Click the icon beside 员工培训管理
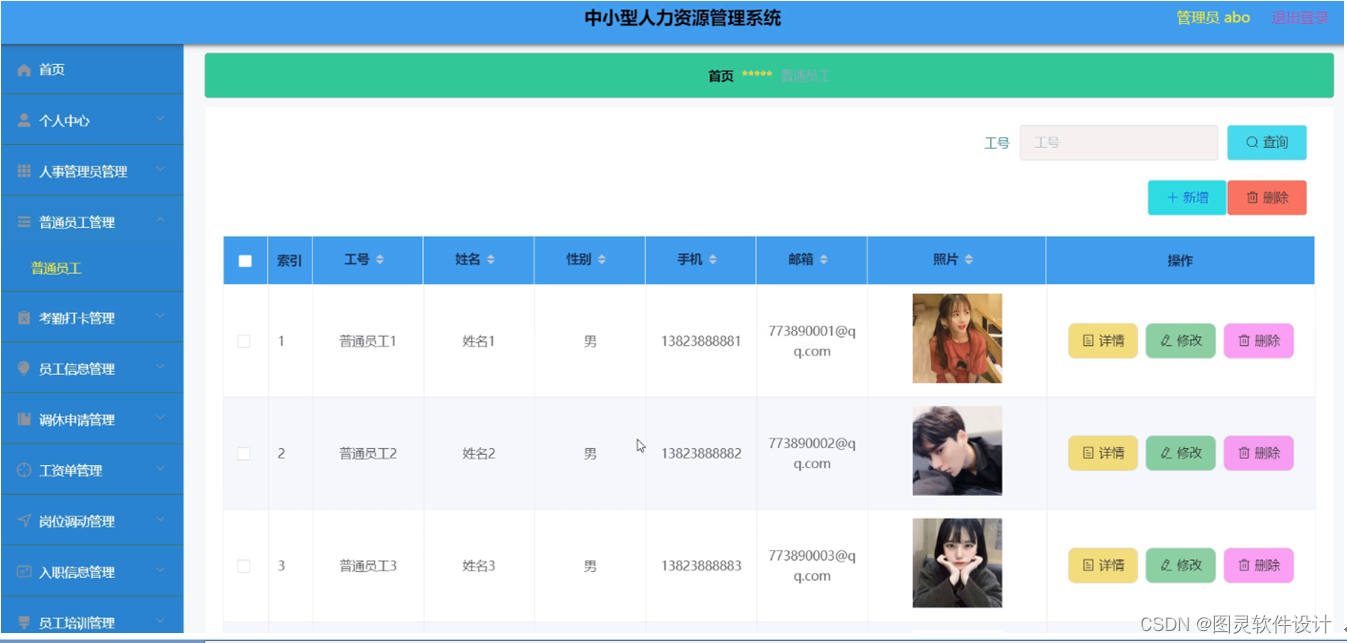The width and height of the screenshot is (1347, 643). [x=25, y=623]
